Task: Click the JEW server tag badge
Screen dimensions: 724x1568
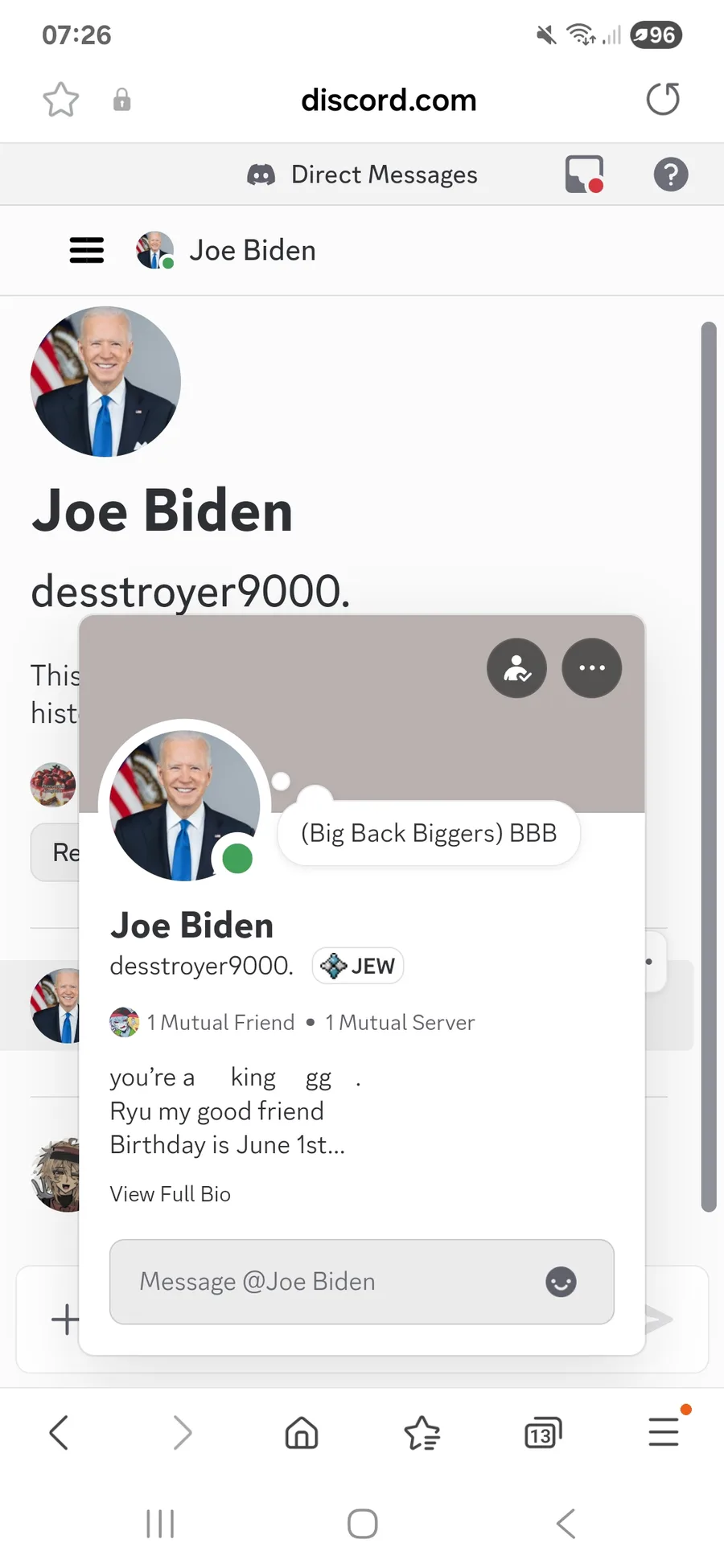Action: click(x=358, y=966)
